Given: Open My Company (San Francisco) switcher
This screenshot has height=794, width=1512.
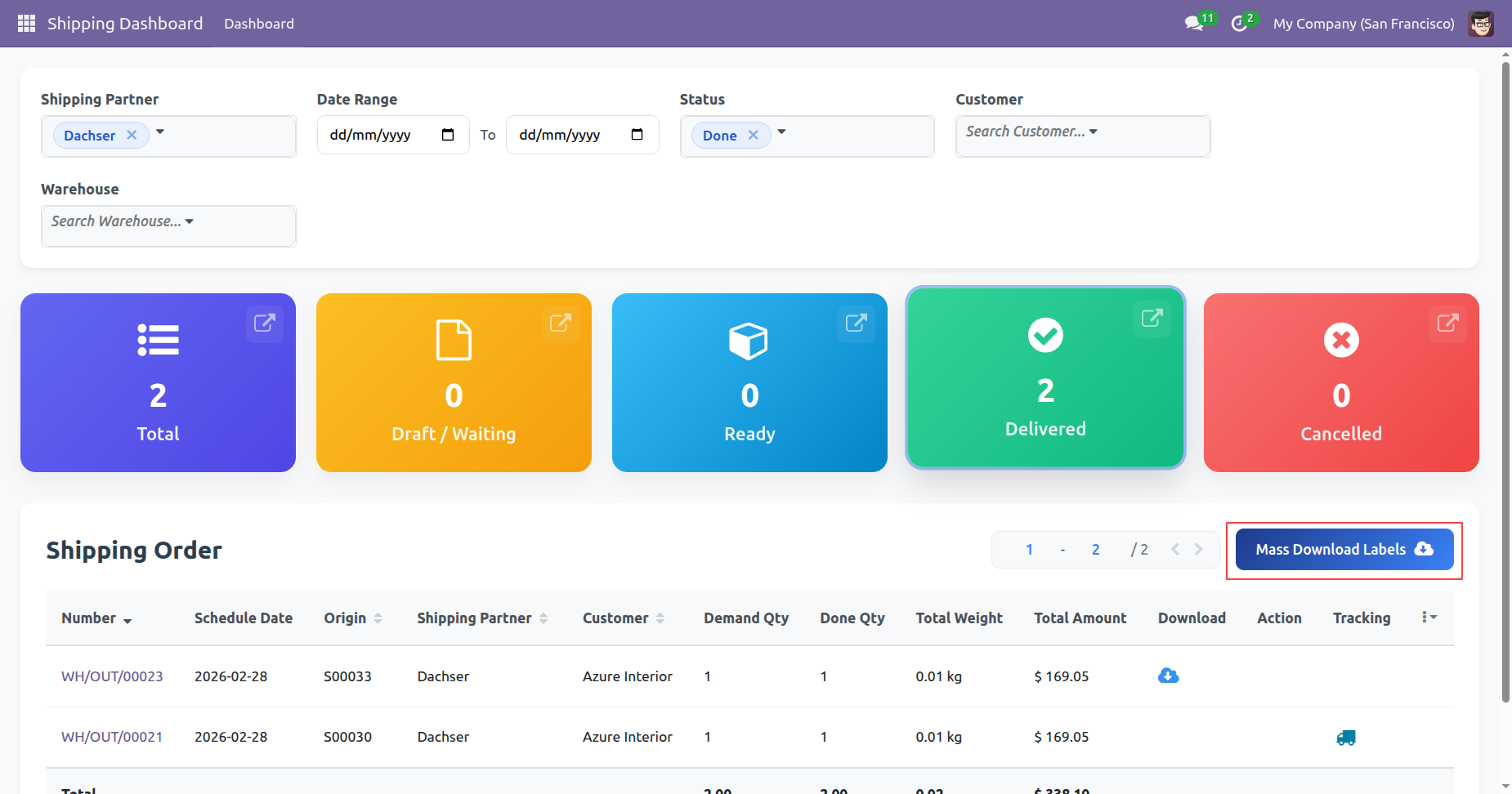Looking at the screenshot, I should coord(1363,24).
